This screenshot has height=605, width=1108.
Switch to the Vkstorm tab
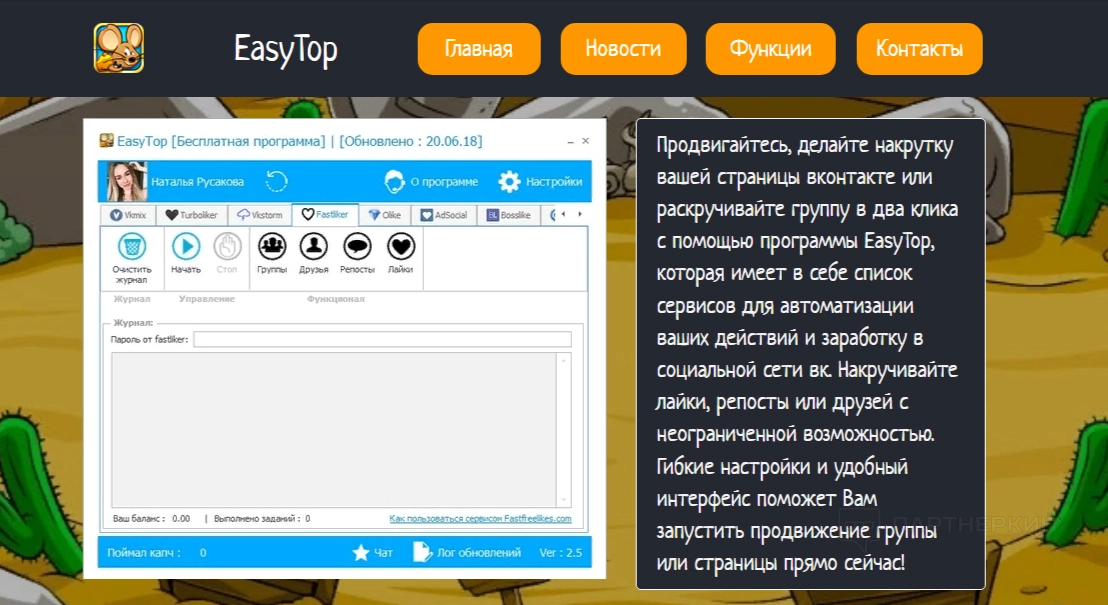click(259, 215)
